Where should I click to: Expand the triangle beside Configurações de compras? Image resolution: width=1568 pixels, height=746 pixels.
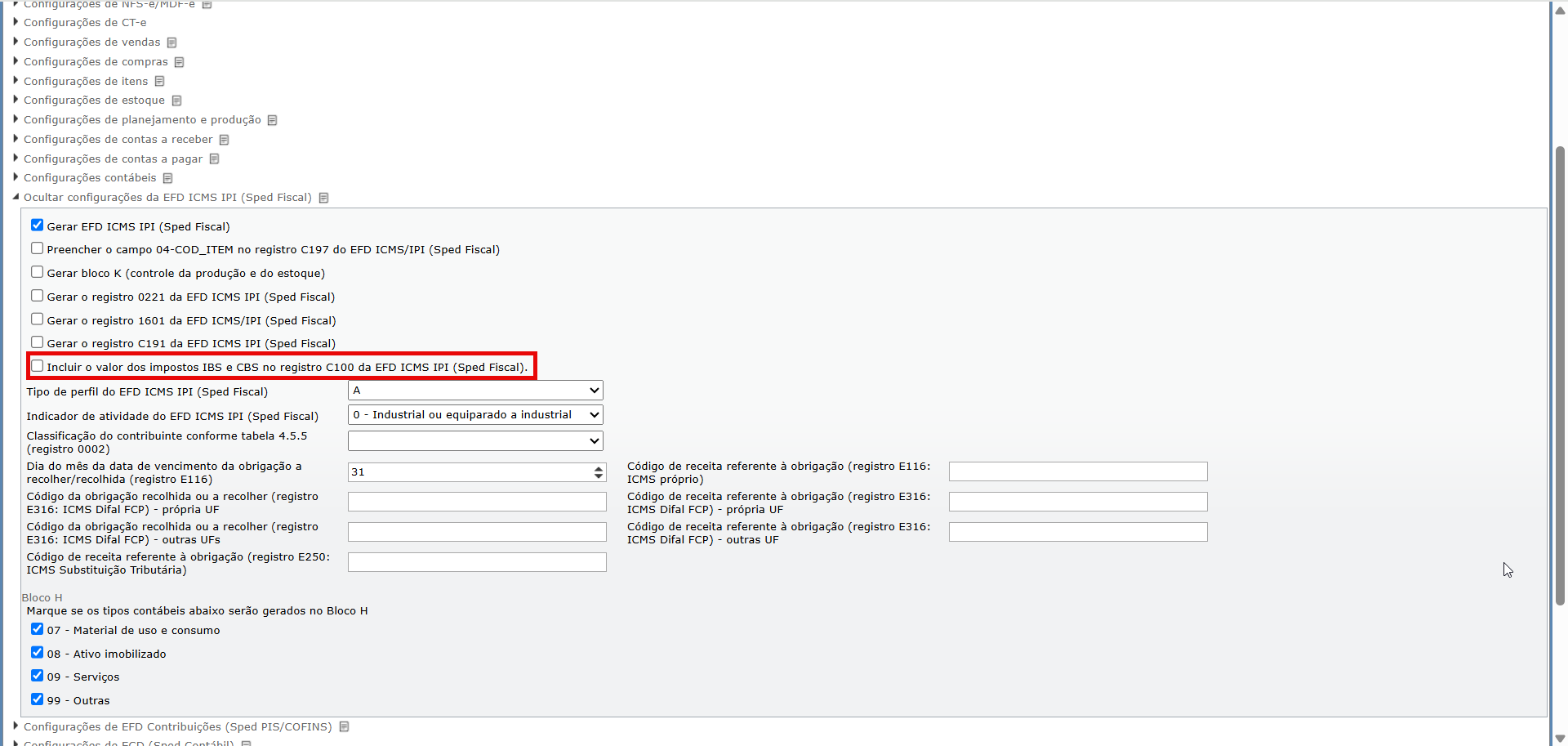(16, 61)
